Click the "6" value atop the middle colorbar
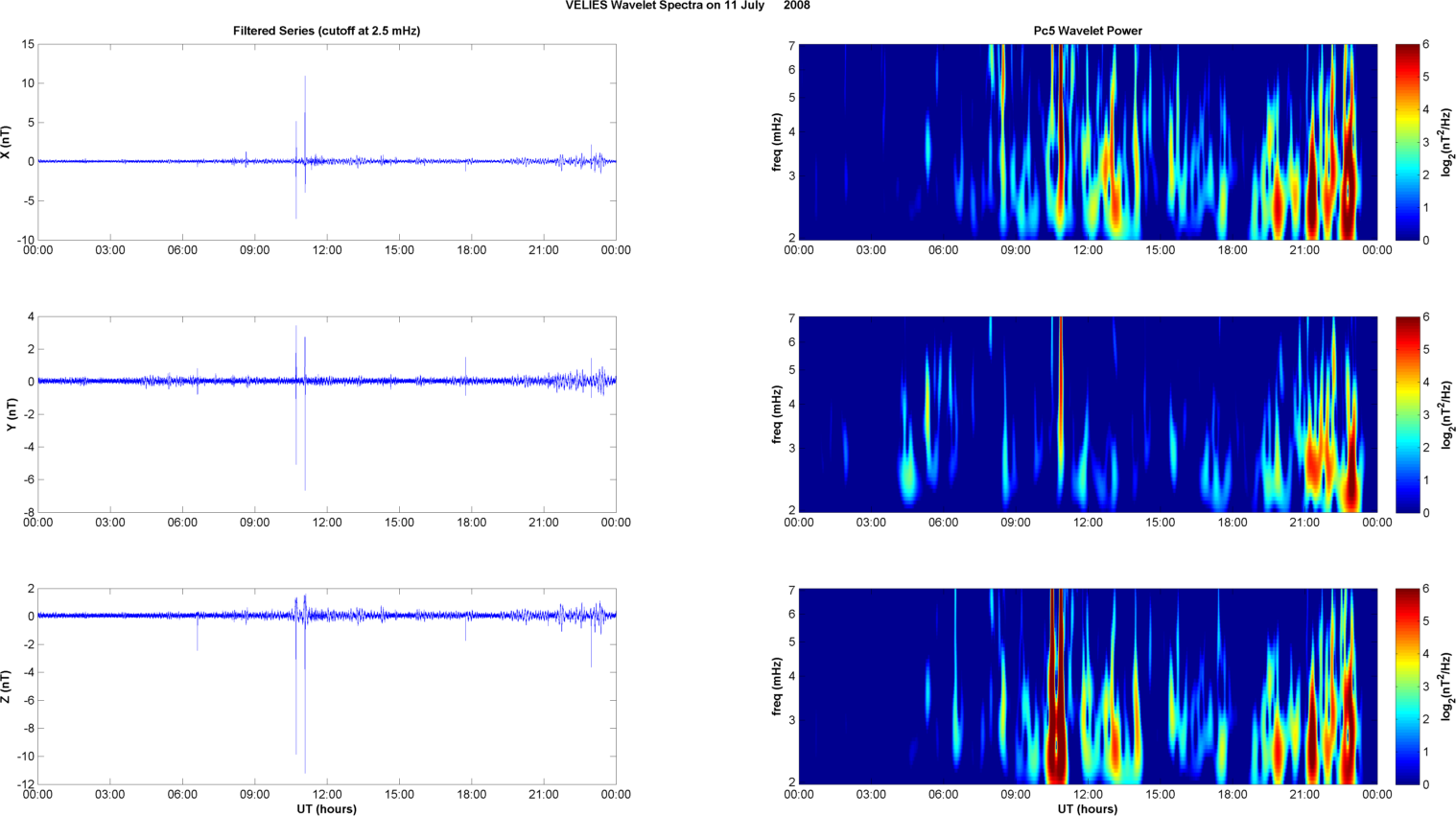The height and width of the screenshot is (816, 1456). pyautogui.click(x=1426, y=317)
